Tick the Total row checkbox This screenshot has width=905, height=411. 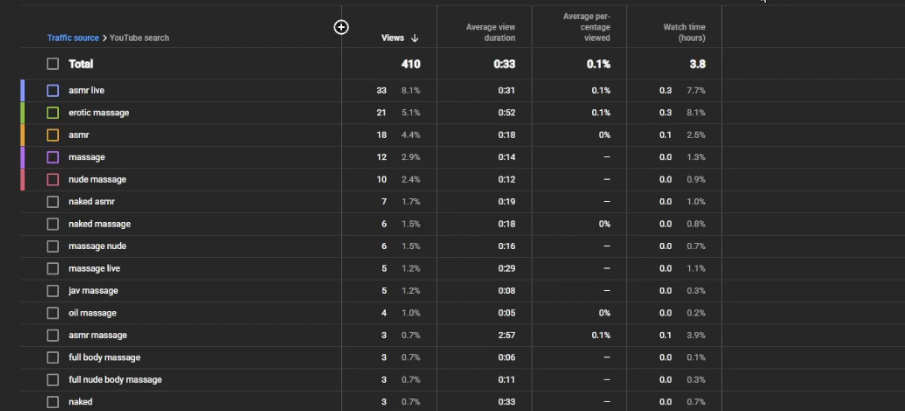(x=53, y=64)
